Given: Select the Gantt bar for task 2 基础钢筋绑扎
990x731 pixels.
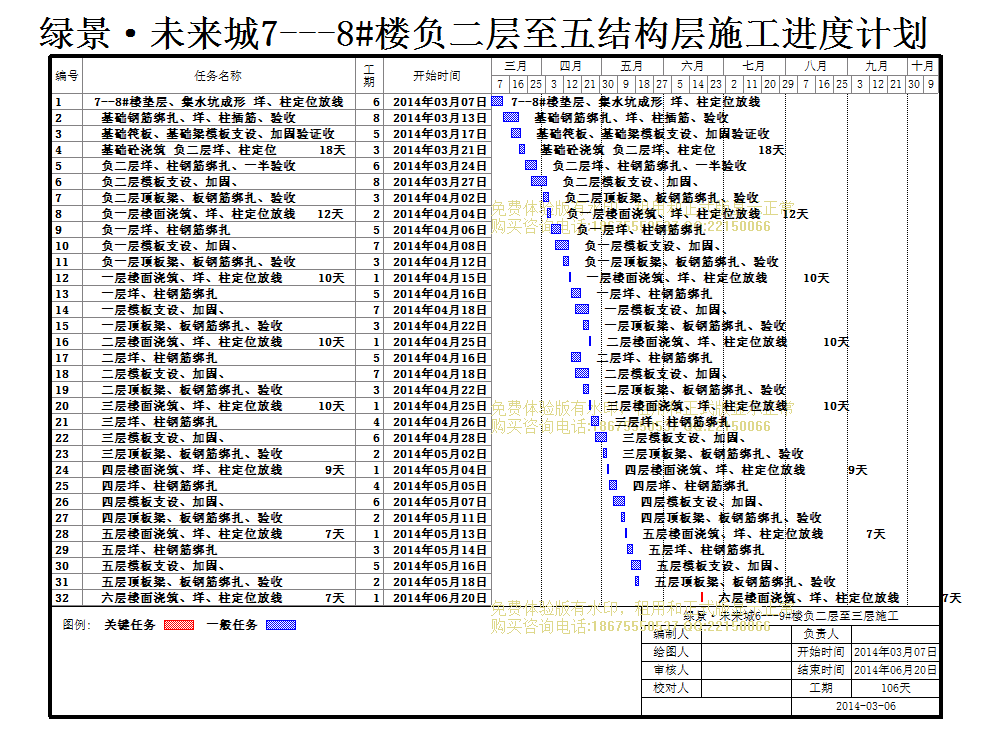Looking at the screenshot, I should 511,117.
